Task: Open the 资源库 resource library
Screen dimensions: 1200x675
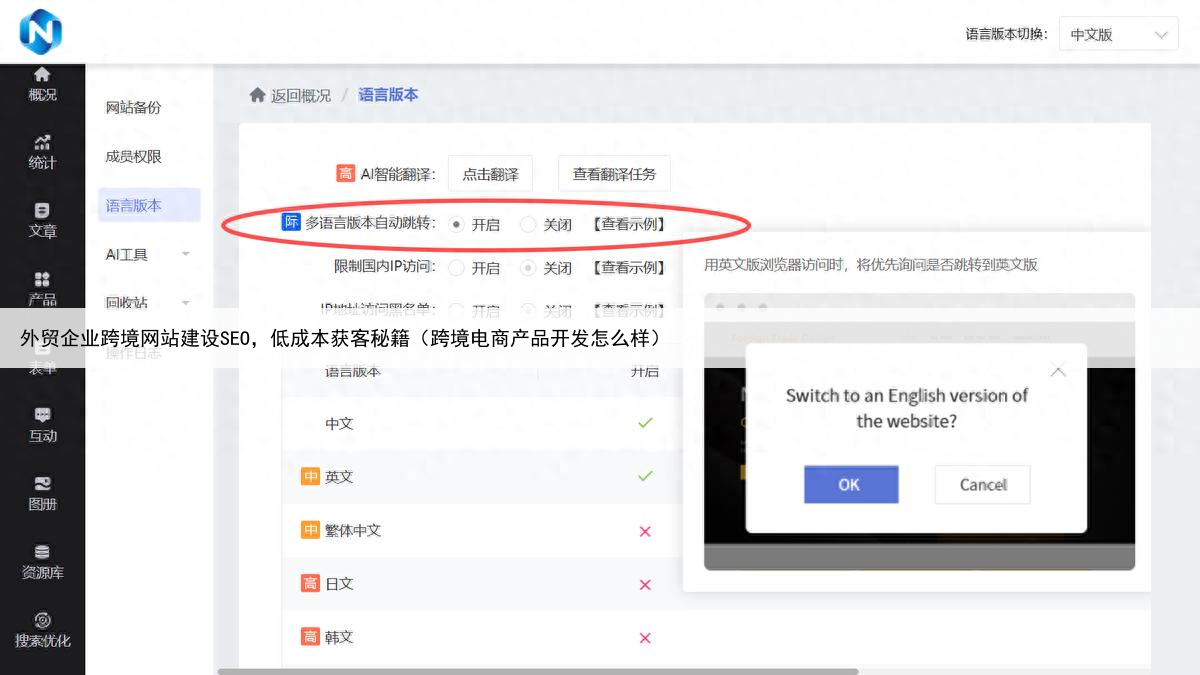Action: click(42, 560)
